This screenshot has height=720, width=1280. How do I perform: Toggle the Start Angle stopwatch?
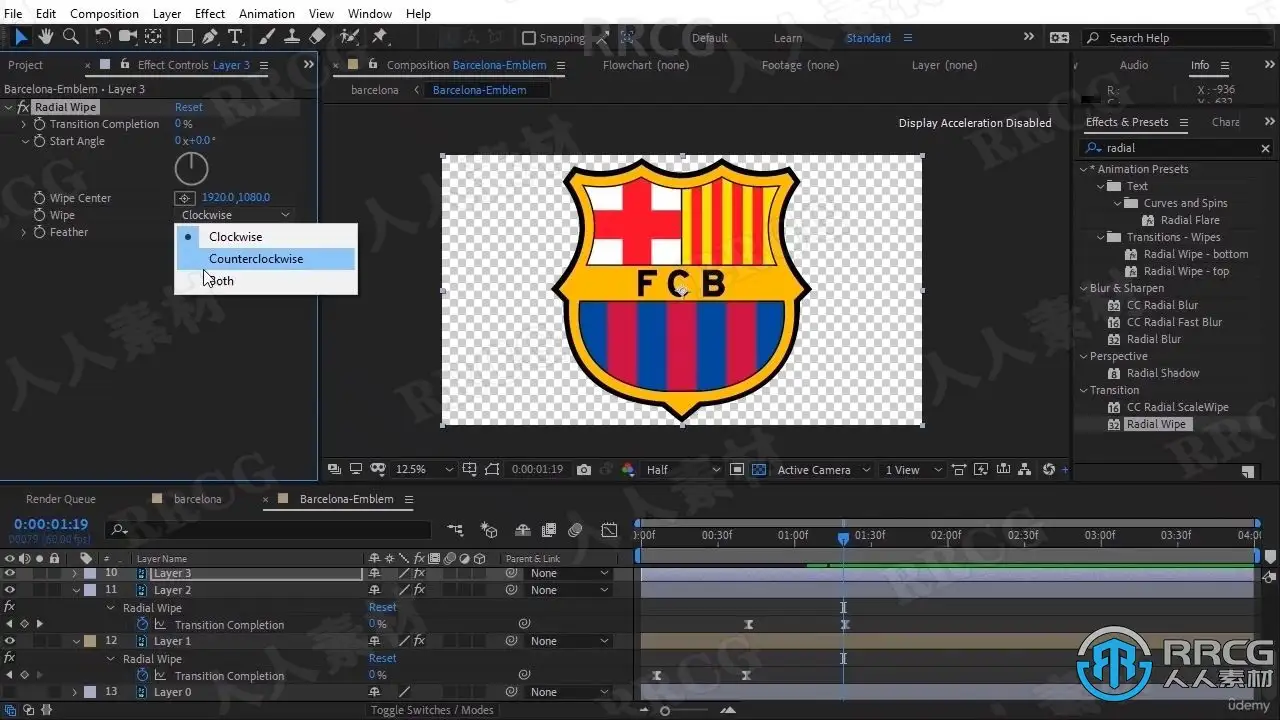point(39,141)
